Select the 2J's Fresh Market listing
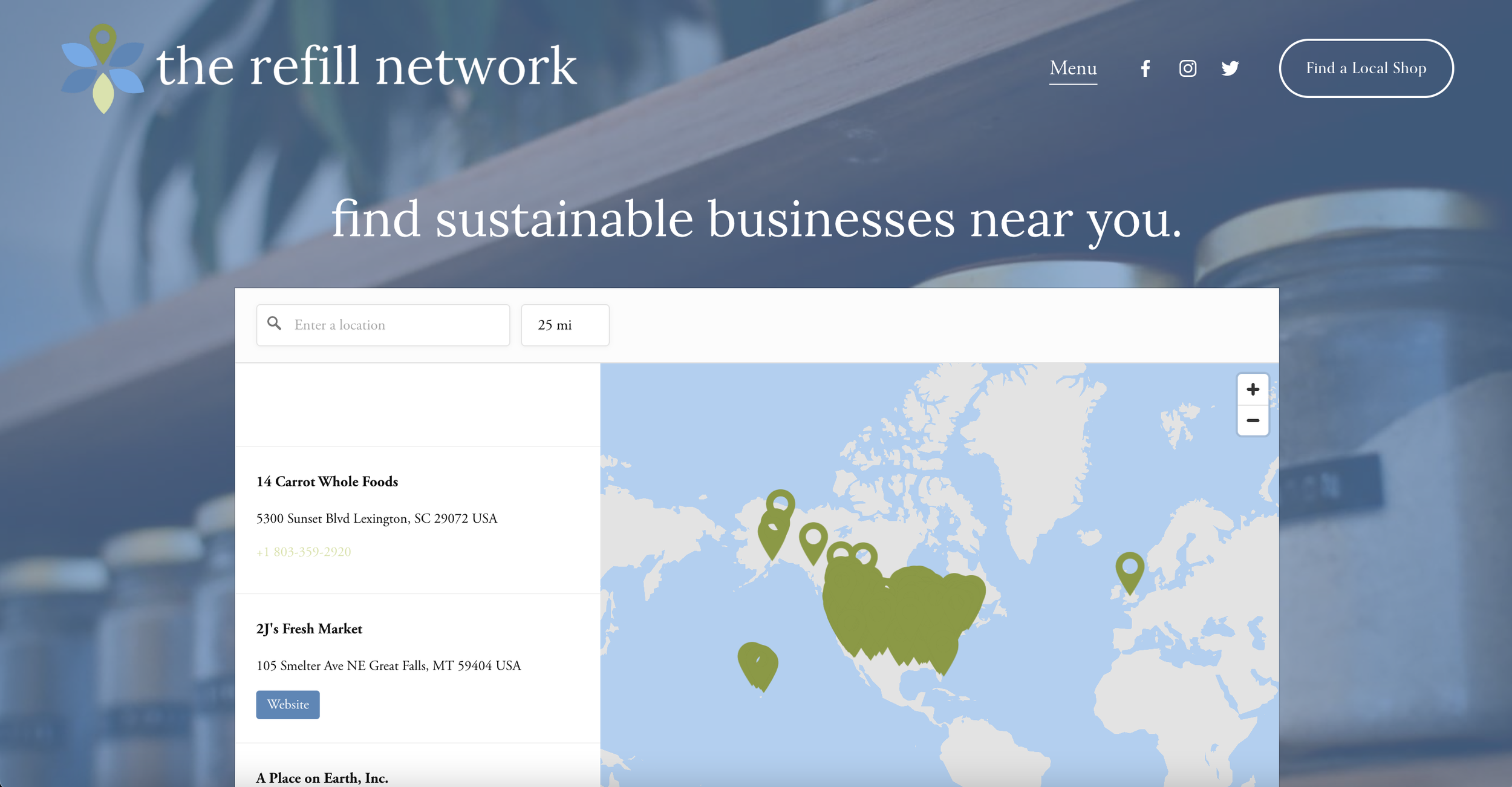The width and height of the screenshot is (1512, 787). tap(309, 629)
